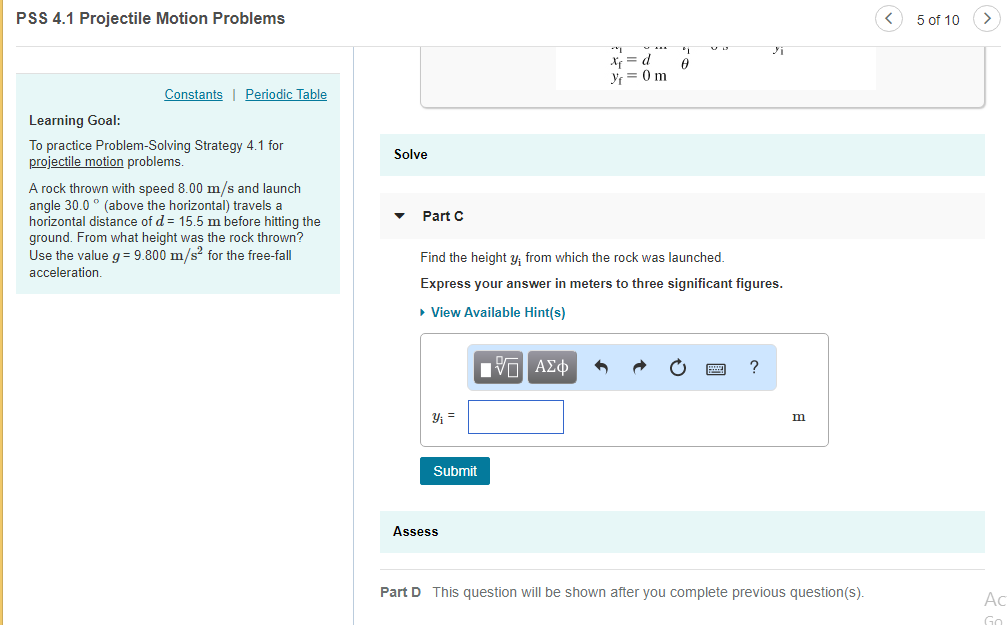
Task: Expand the Part D section
Action: coord(400,592)
